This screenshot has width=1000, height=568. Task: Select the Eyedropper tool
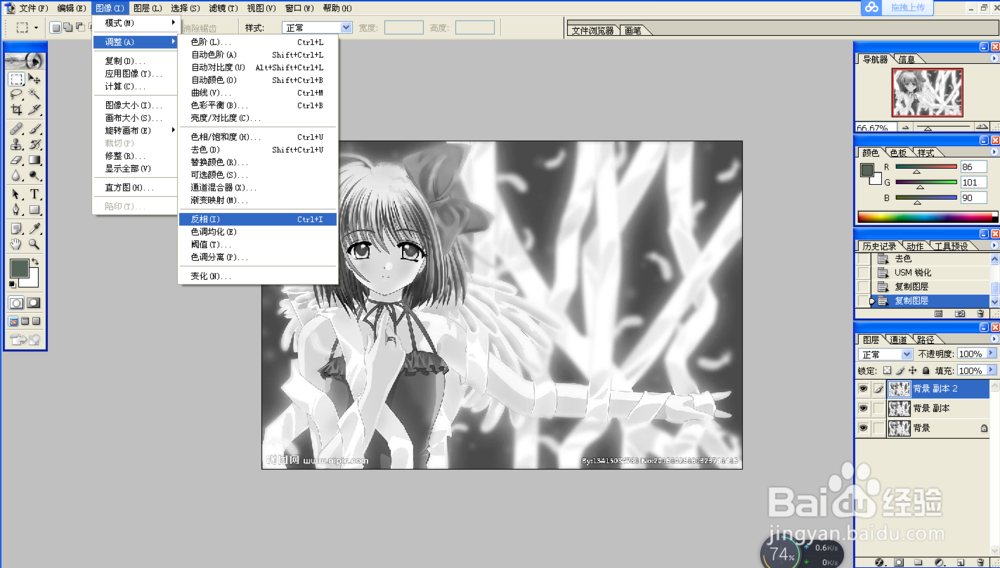point(34,228)
